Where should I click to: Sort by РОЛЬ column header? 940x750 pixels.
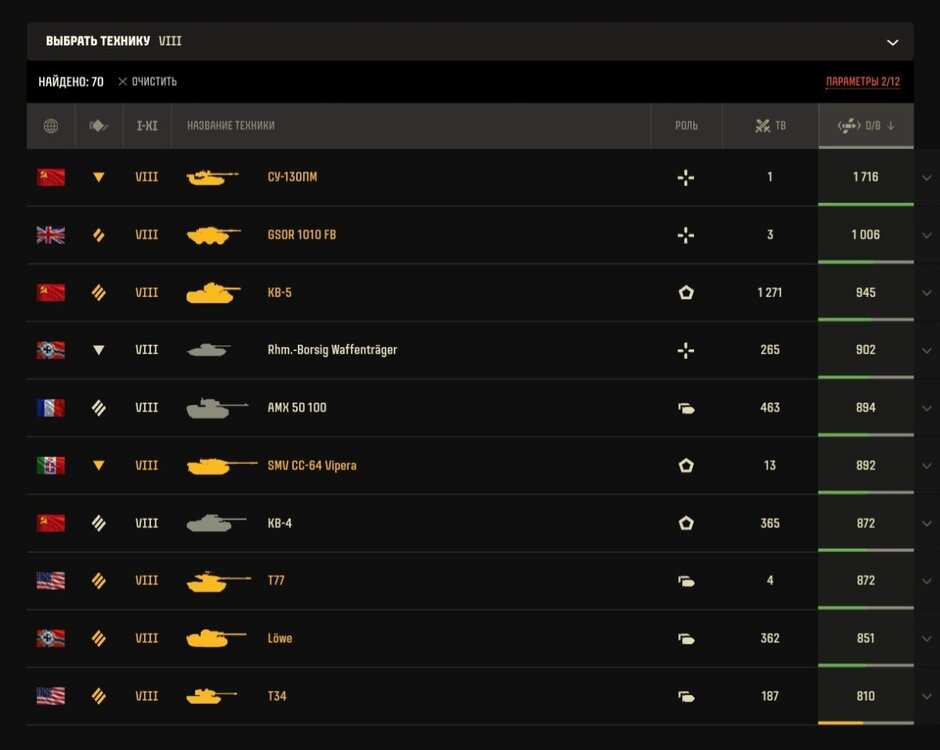[x=686, y=126]
